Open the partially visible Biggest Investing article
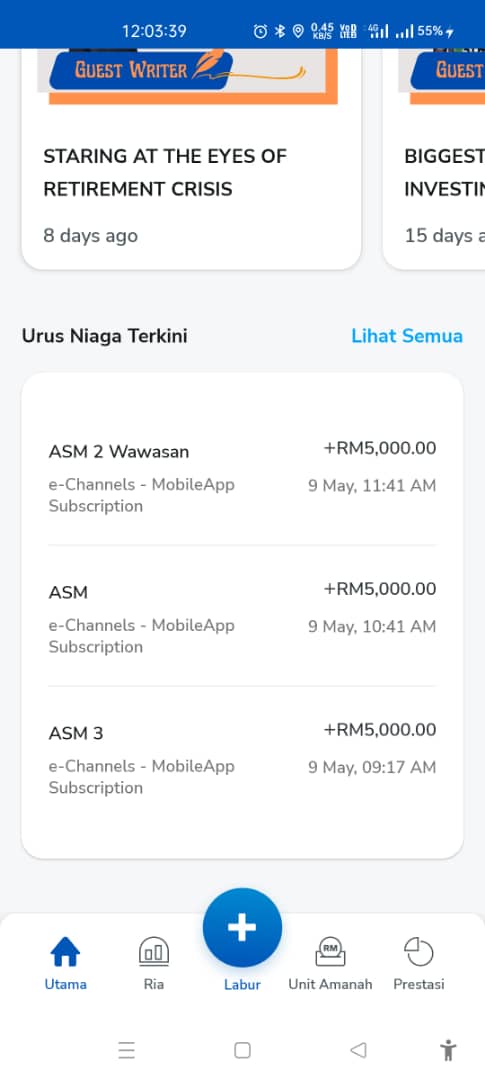This screenshot has width=485, height=1080. click(x=434, y=158)
